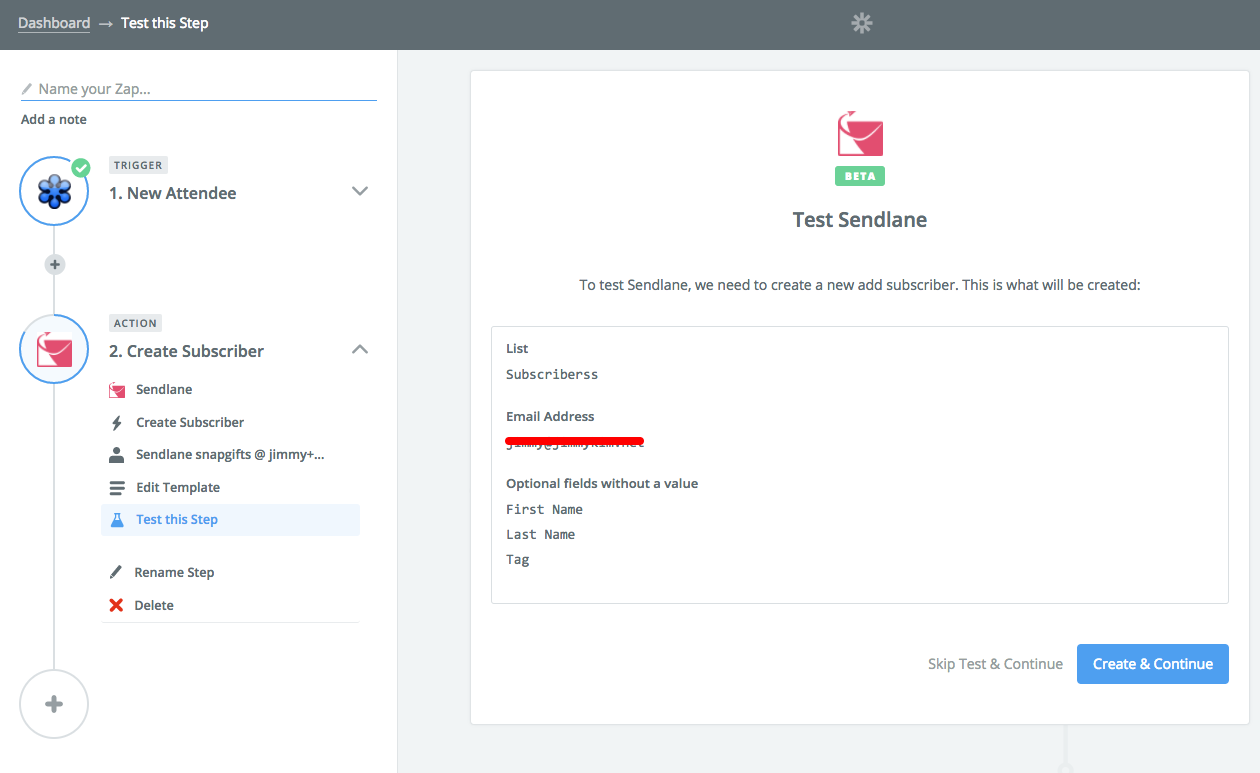The image size is (1260, 773).
Task: Choose Delete step option
Action: coord(154,605)
